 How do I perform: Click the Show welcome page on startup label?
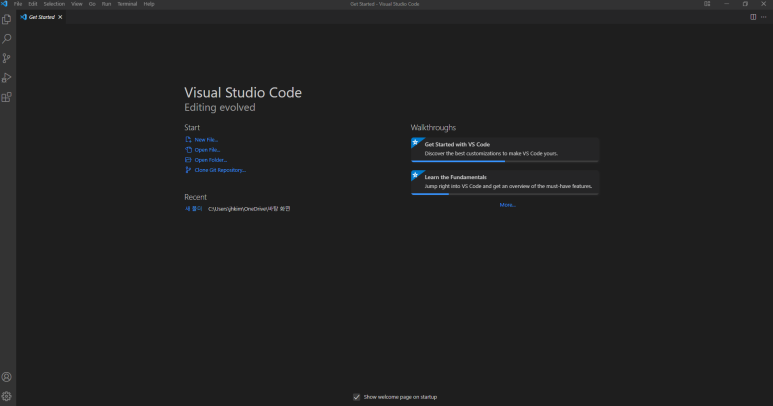pyautogui.click(x=400, y=397)
